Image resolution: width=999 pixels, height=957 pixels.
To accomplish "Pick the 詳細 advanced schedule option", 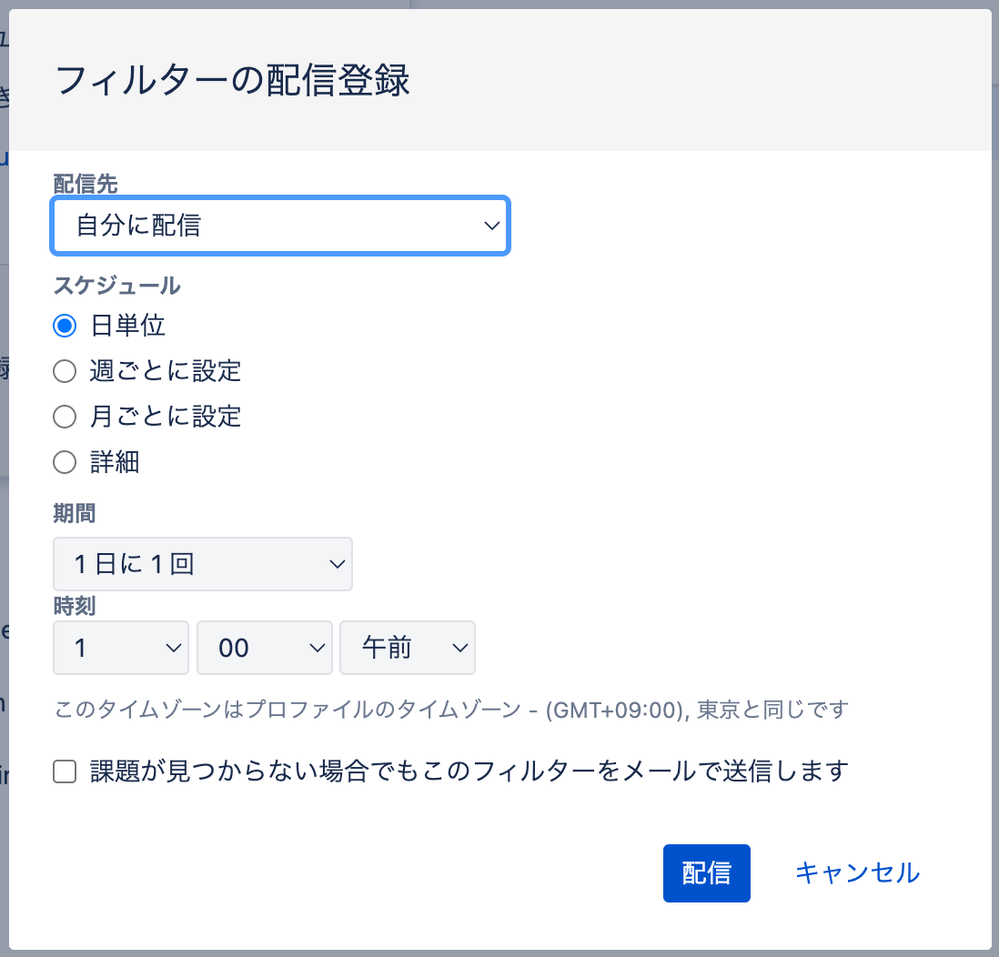I will [x=63, y=462].
